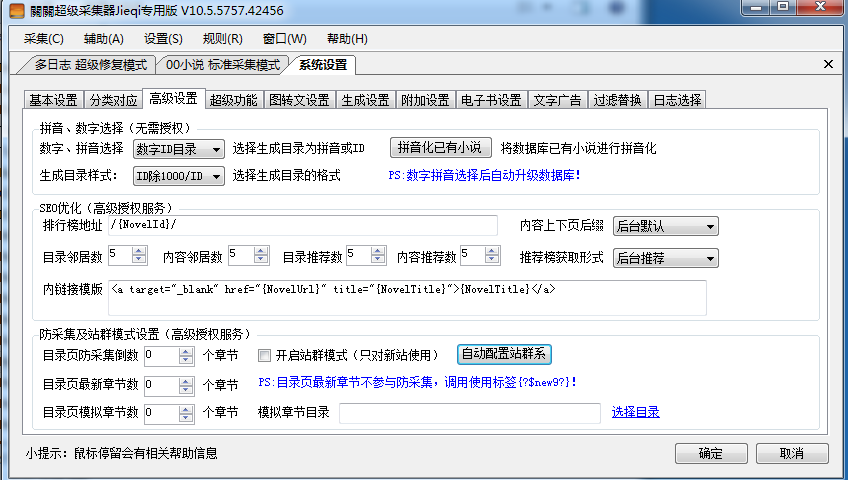Viewport: 848px width, 480px height.
Task: Open the 基本设置 tab
Action: [x=53, y=100]
